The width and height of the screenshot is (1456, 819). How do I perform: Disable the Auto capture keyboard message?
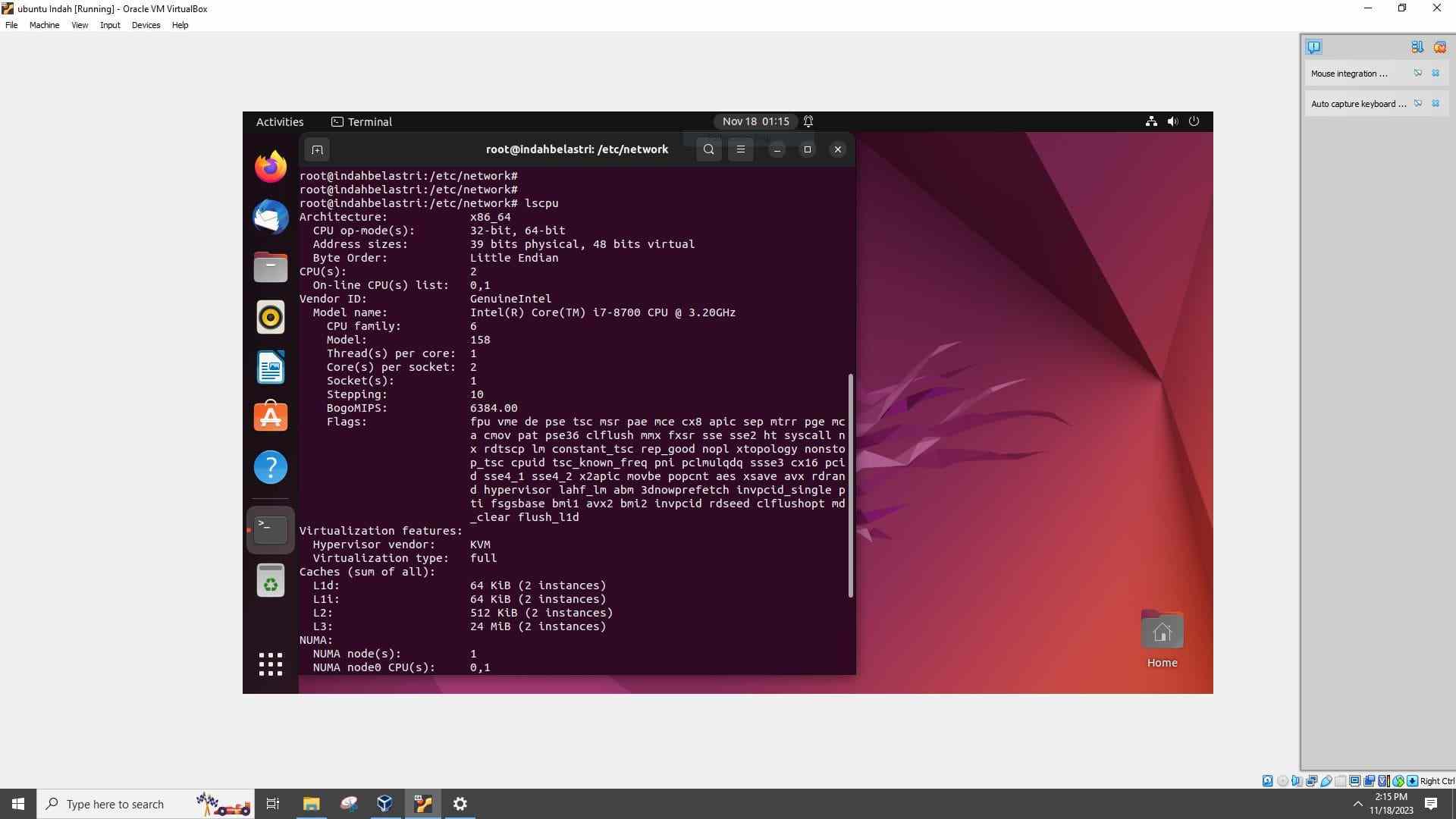(1417, 103)
